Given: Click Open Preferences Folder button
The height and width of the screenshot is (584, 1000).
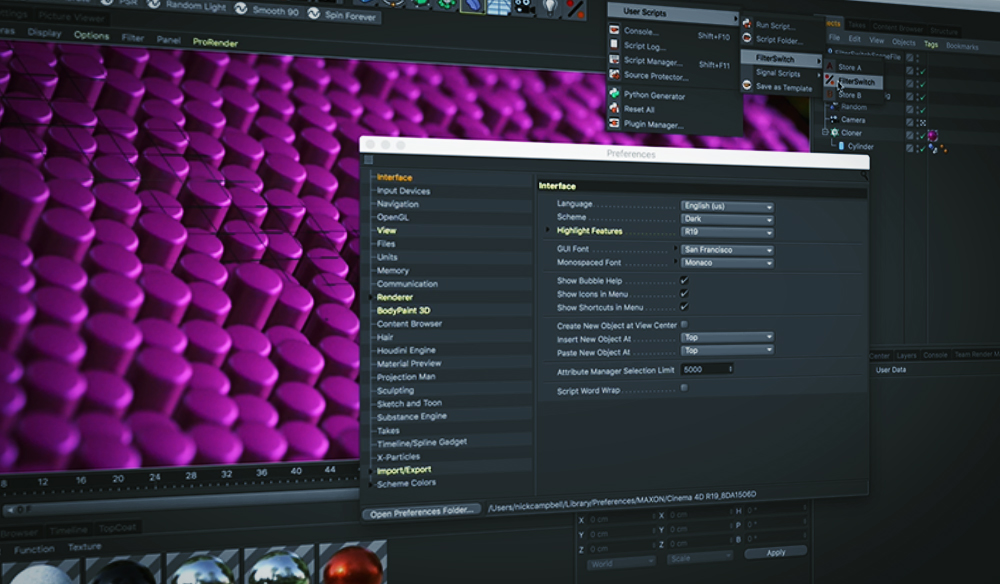Looking at the screenshot, I should (421, 513).
